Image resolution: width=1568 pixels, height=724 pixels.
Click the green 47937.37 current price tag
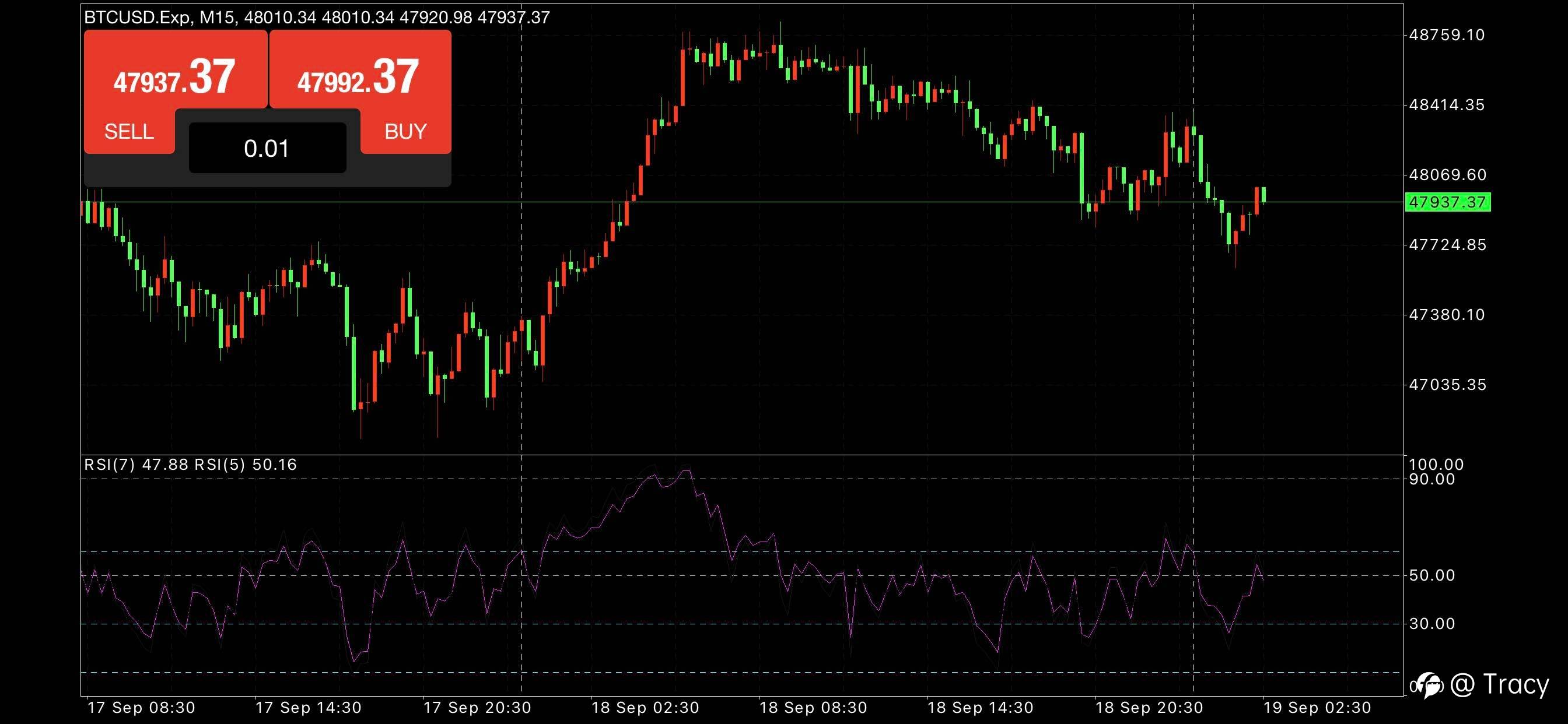click(x=1447, y=202)
